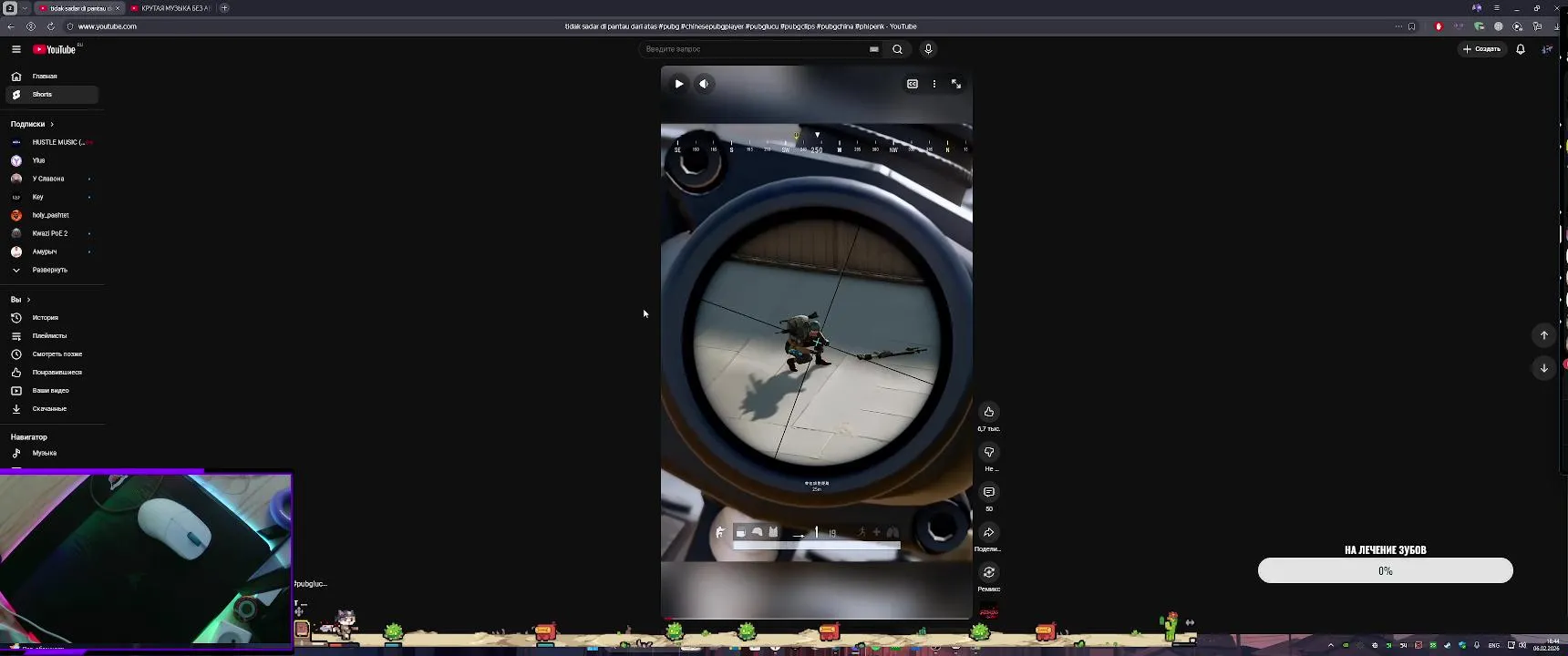The image size is (1568, 656).
Task: Expand the Short to fullscreen
Action: click(x=956, y=84)
